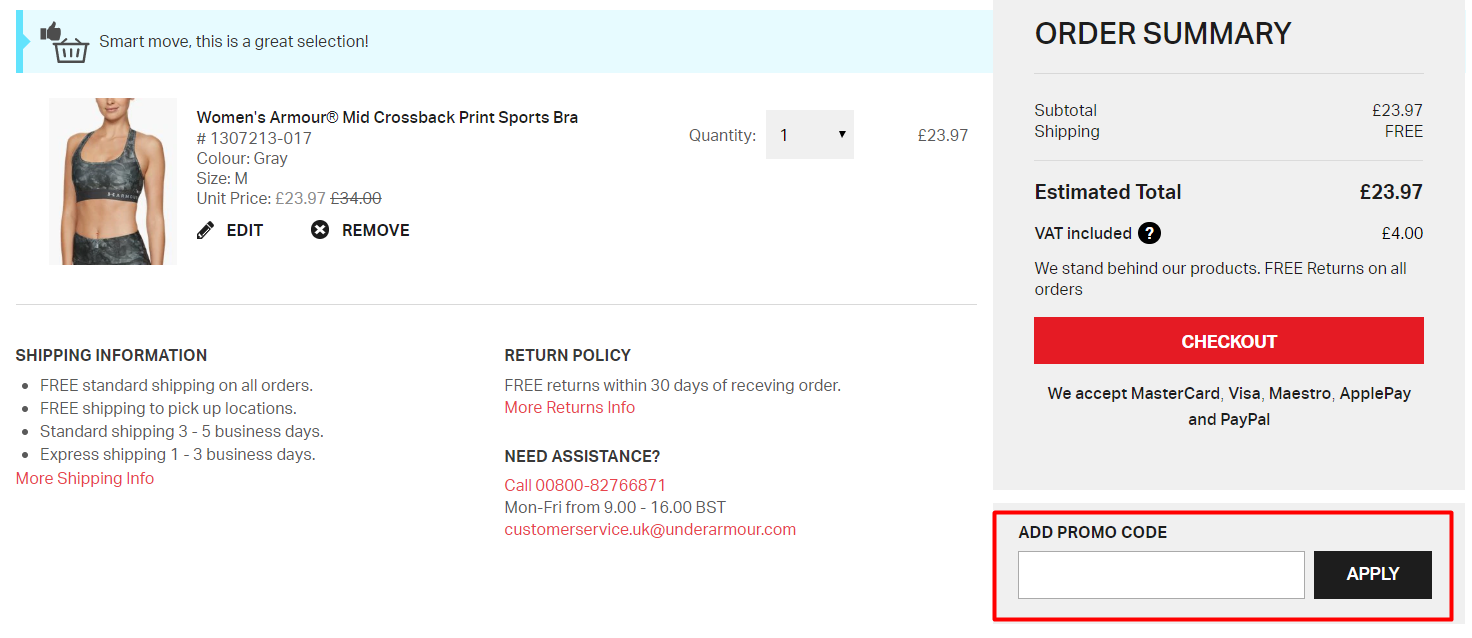This screenshot has width=1472, height=638.
Task: Open More Returns Info
Action: click(x=569, y=407)
